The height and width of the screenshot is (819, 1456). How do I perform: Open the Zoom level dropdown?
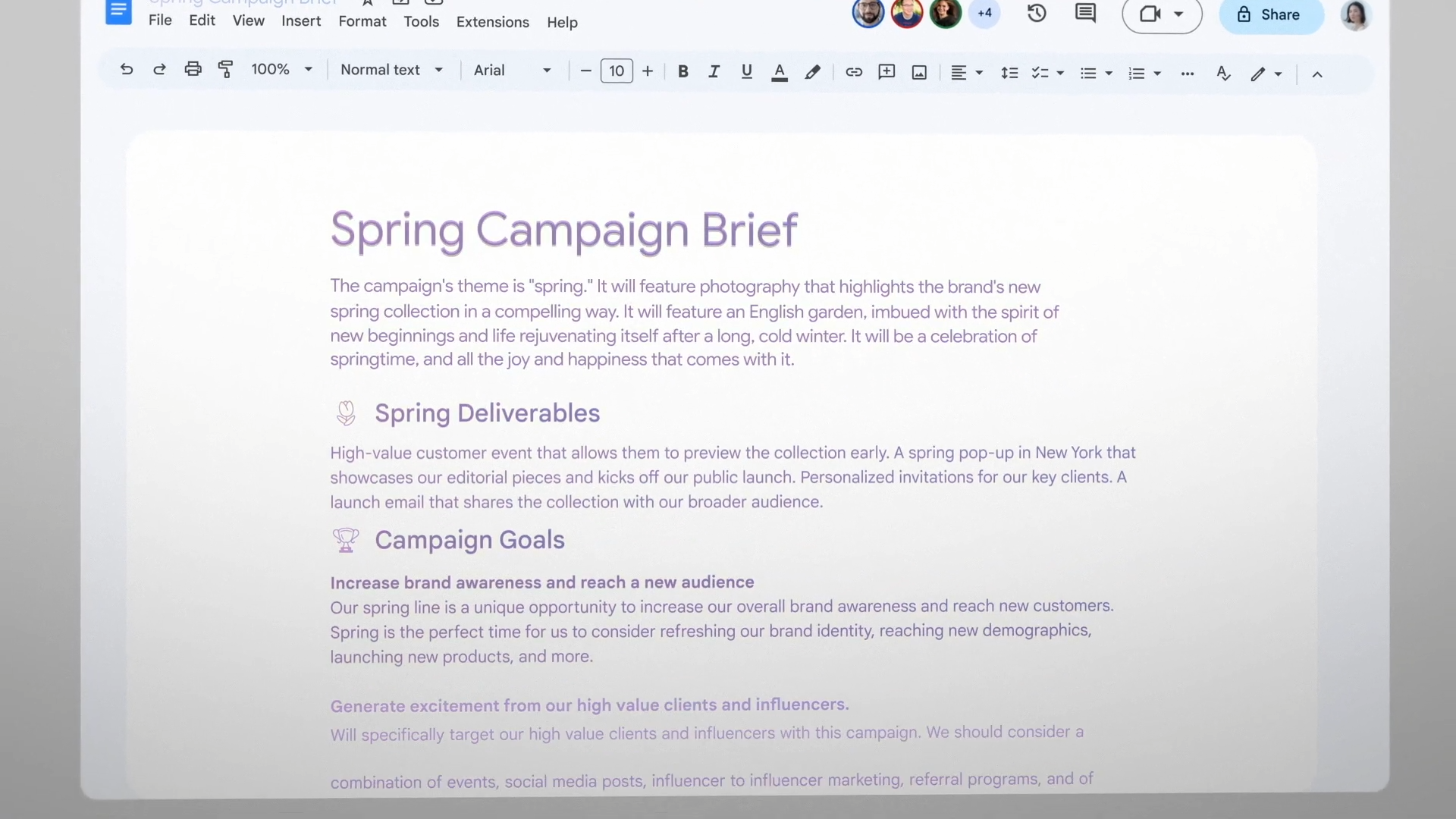pos(281,69)
